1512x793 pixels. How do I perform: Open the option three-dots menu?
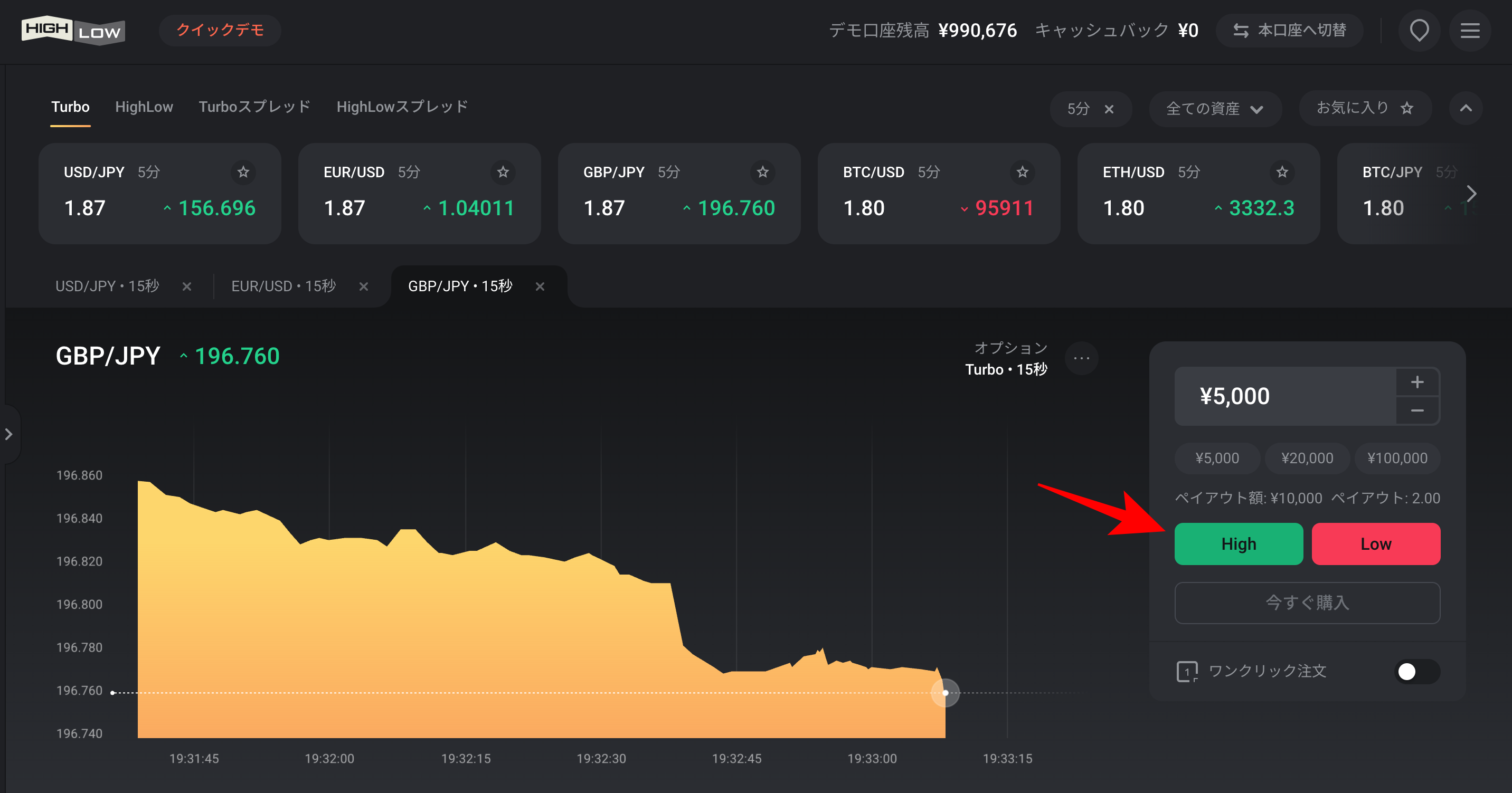pyautogui.click(x=1081, y=358)
